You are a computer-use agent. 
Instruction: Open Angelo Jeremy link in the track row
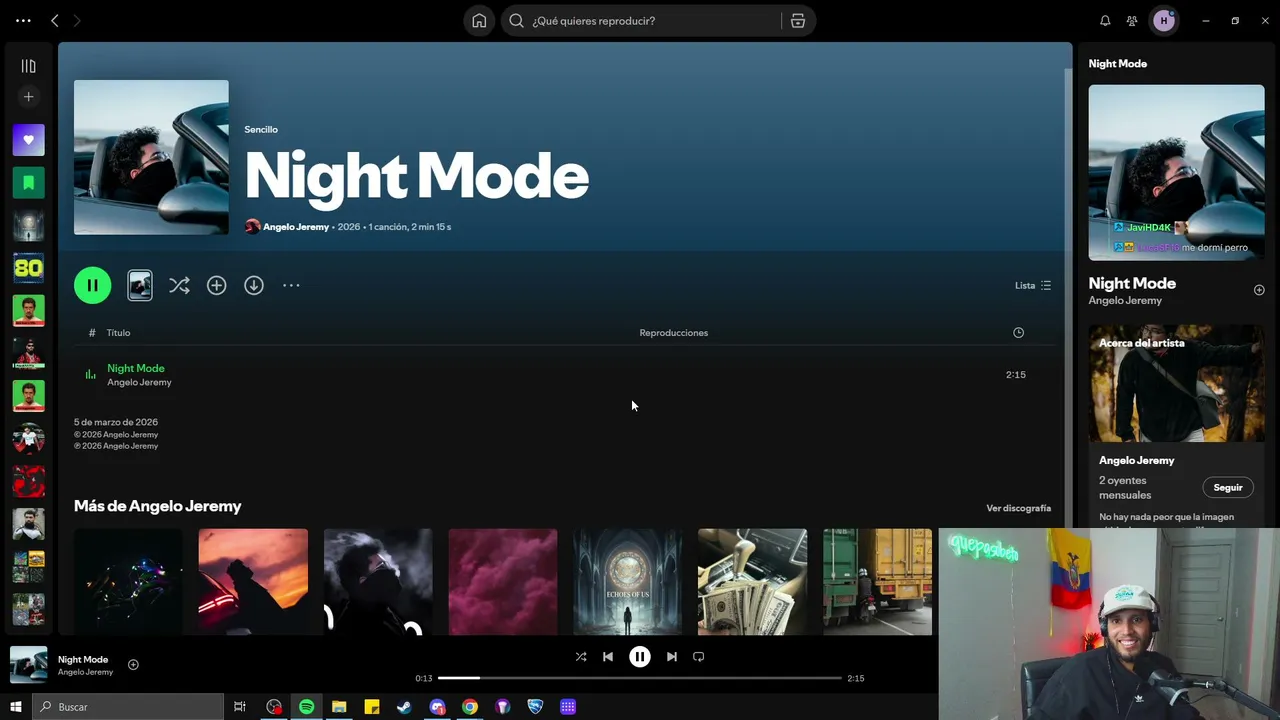click(x=139, y=382)
